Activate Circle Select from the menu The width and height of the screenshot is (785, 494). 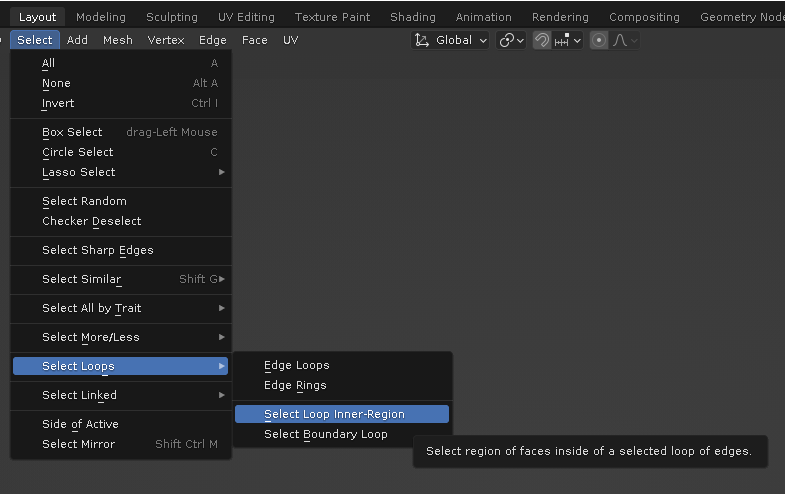pos(121,152)
